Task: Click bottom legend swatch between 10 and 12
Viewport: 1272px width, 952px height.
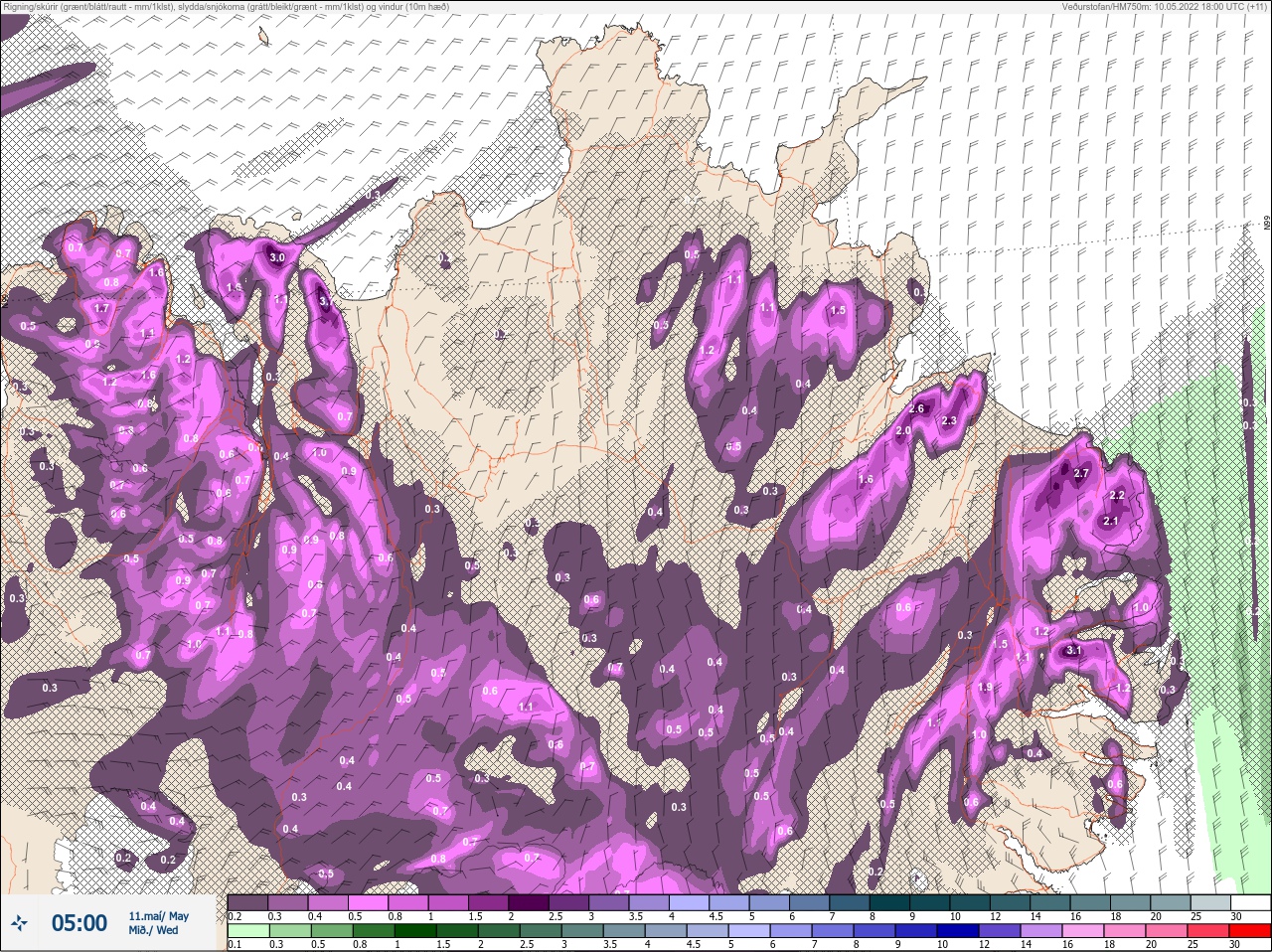Action: (x=960, y=930)
